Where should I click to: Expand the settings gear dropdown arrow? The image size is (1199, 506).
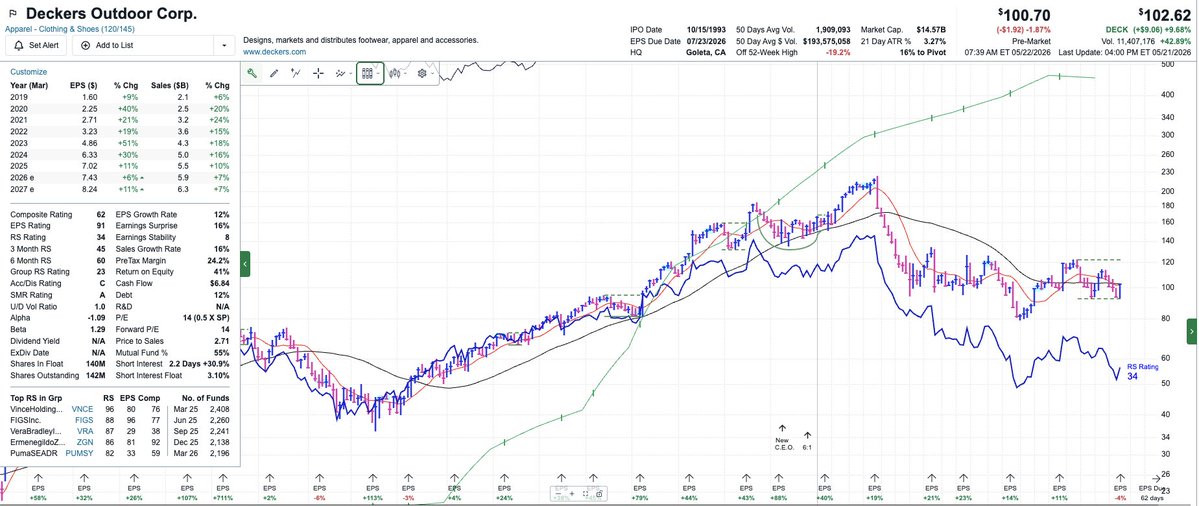tap(432, 73)
